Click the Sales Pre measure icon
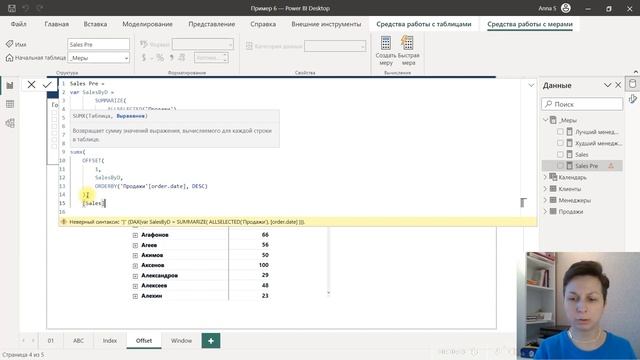This screenshot has height=360, width=640. [x=570, y=166]
